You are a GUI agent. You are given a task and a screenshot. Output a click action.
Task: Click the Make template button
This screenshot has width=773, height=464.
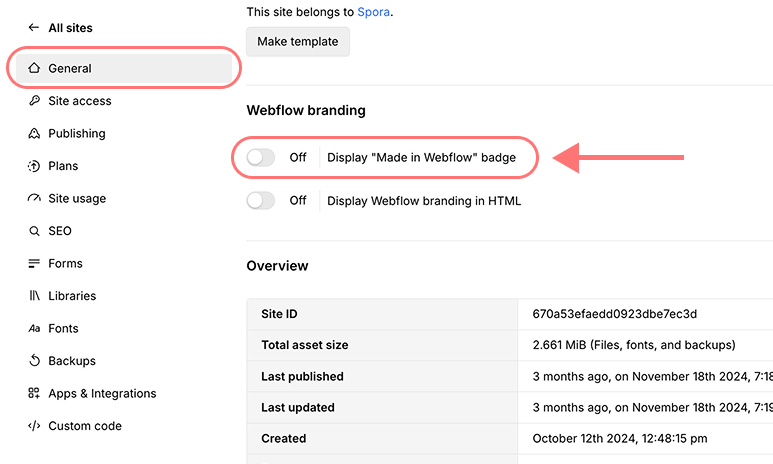click(298, 41)
